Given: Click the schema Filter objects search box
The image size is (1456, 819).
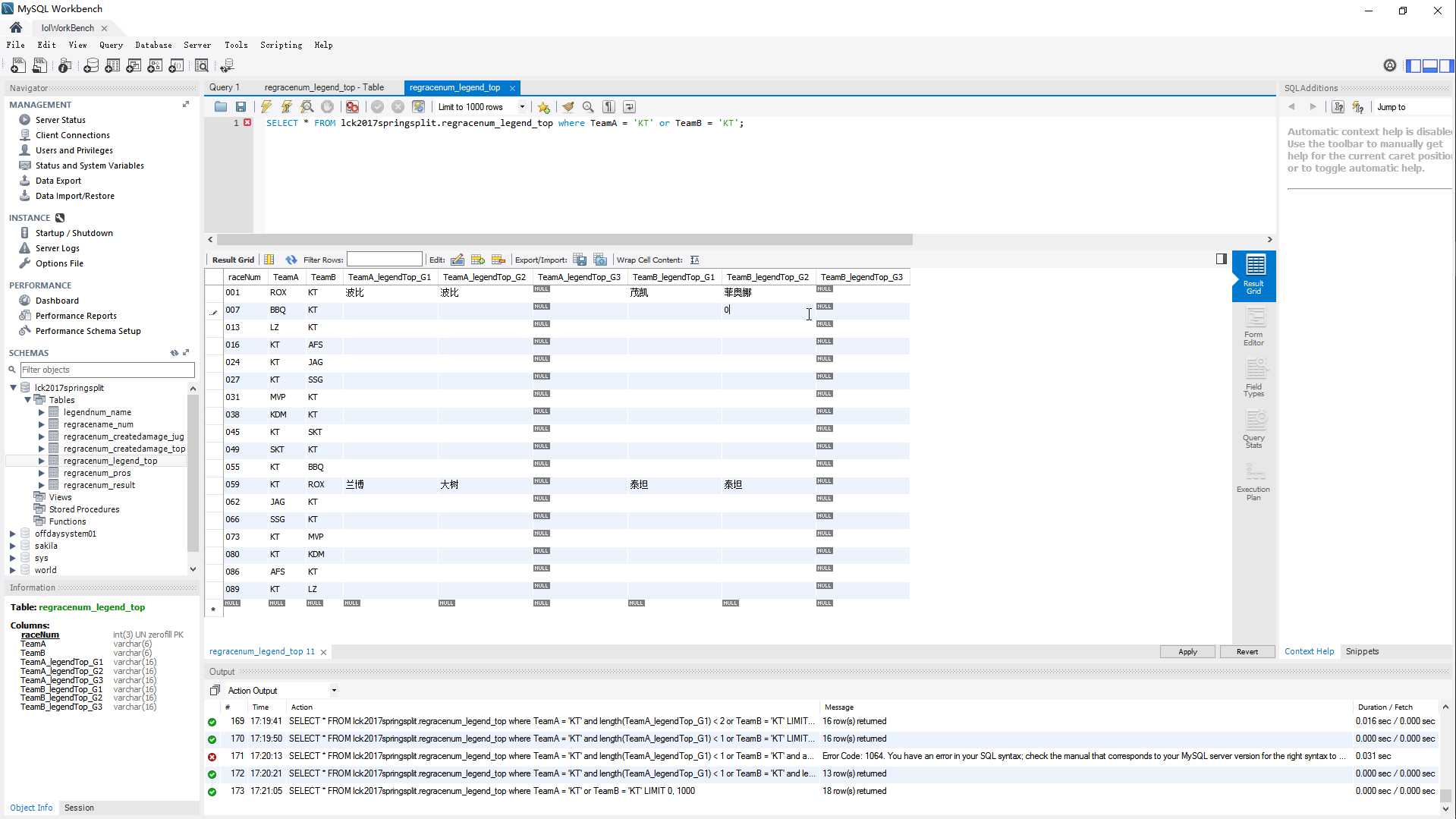Looking at the screenshot, I should [107, 370].
